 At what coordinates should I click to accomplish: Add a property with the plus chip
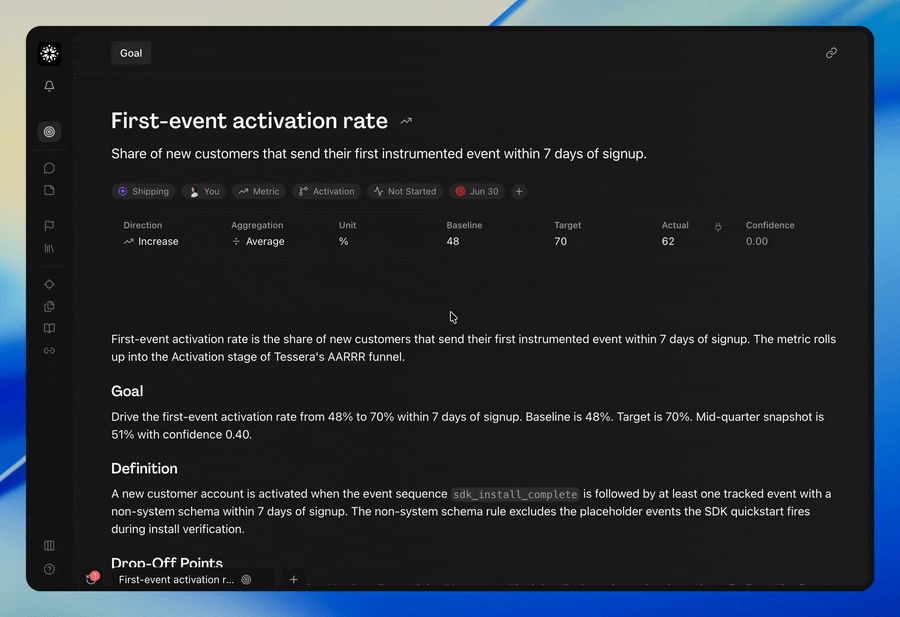tap(519, 191)
